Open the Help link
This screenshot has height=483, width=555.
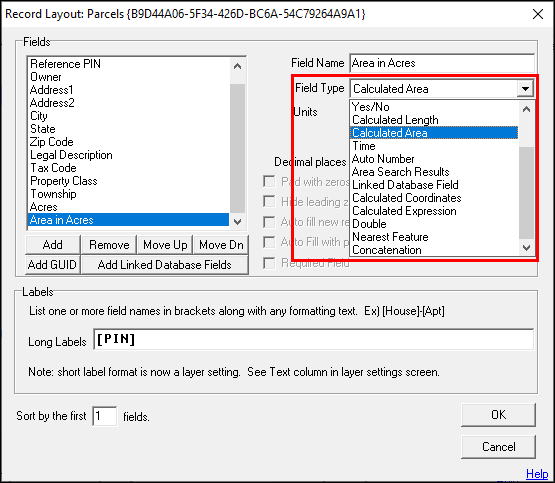[537, 473]
